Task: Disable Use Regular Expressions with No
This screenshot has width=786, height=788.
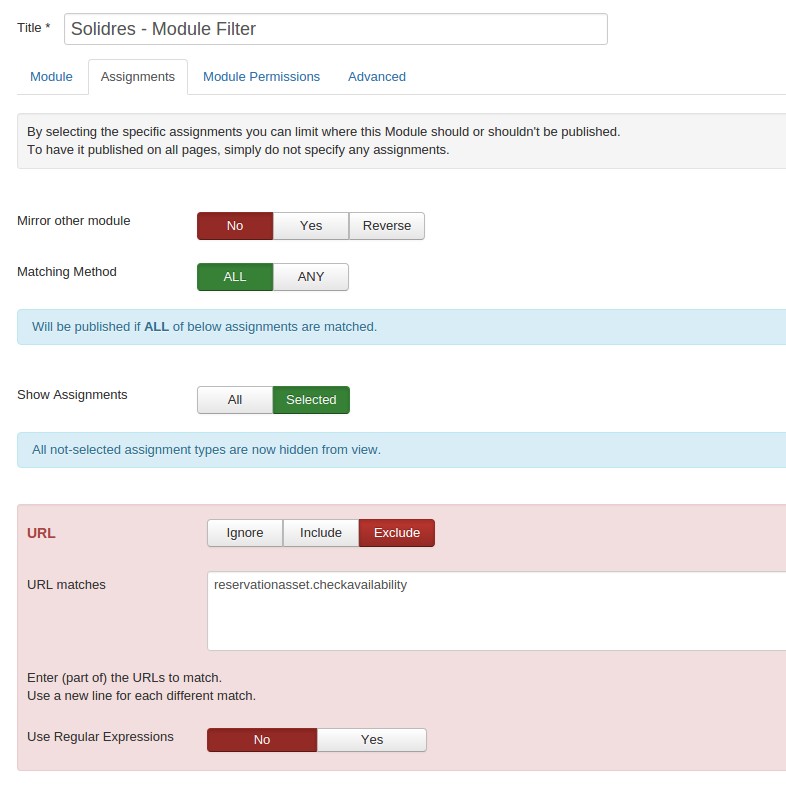Action: (x=262, y=740)
